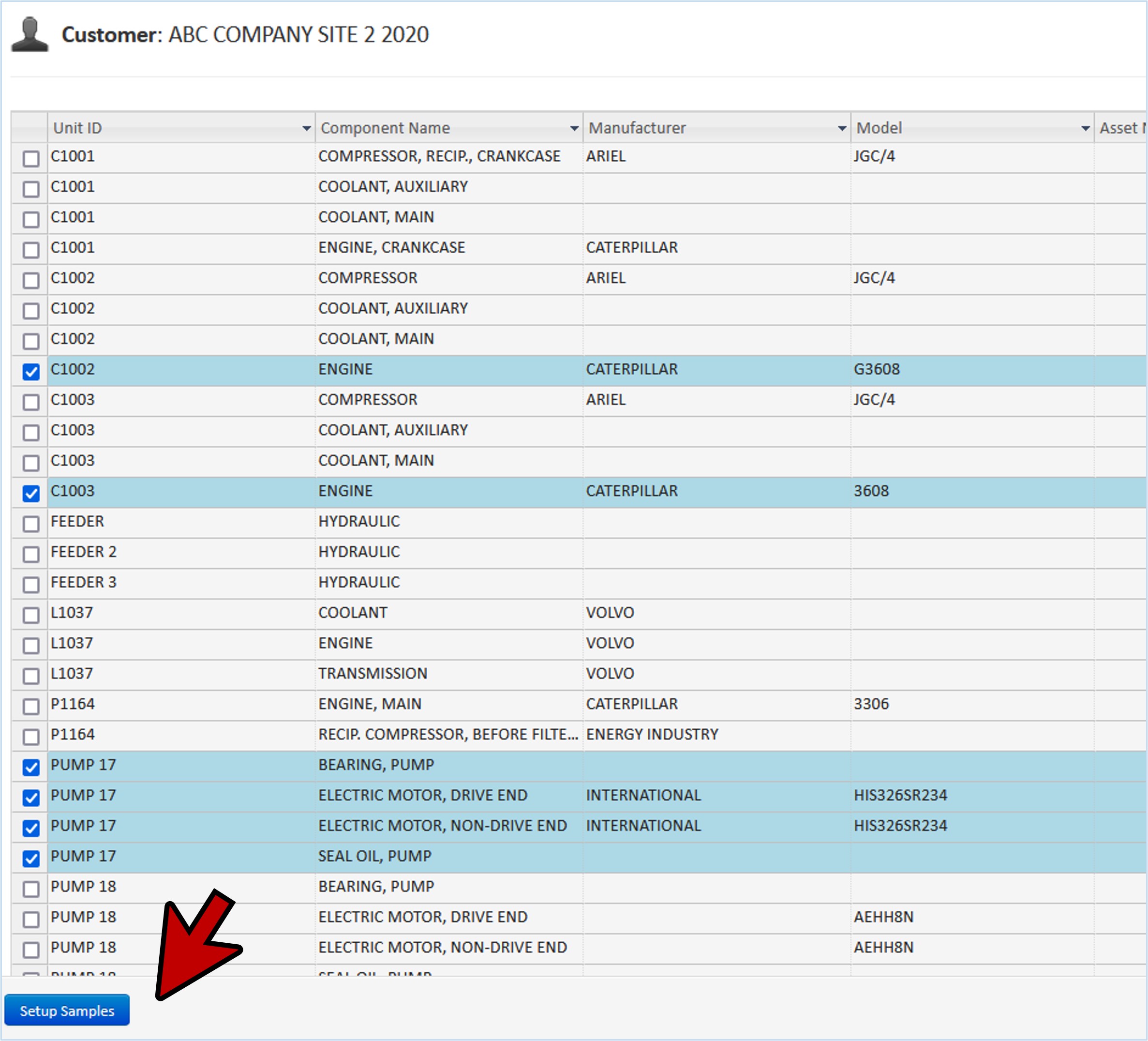This screenshot has width=1148, height=1041.
Task: Open the Unit ID column filter dropdown
Action: (306, 129)
